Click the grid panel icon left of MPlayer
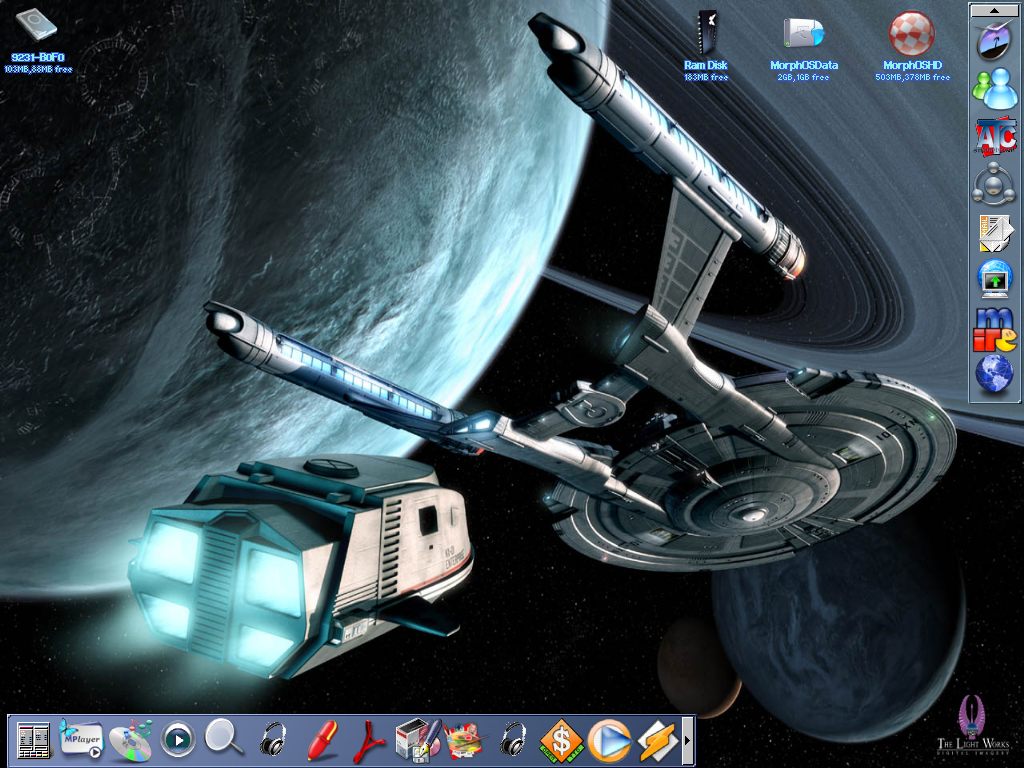The width and height of the screenshot is (1024, 768). [33, 741]
